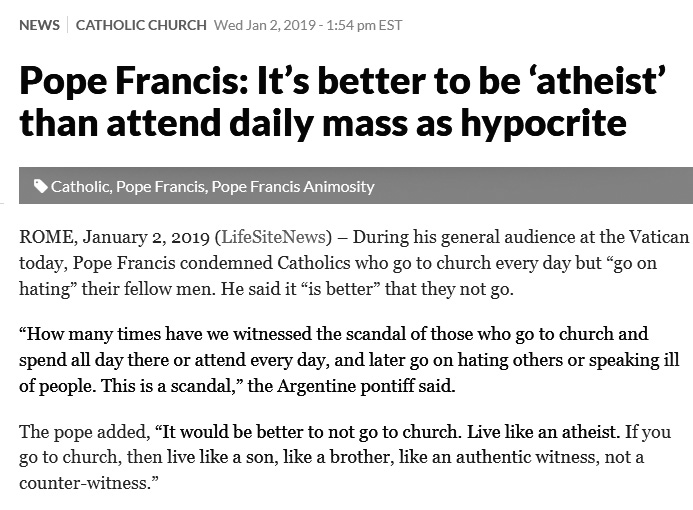The width and height of the screenshot is (693, 510).
Task: Click the 1:54 pm EST timestamp
Action: [364, 25]
